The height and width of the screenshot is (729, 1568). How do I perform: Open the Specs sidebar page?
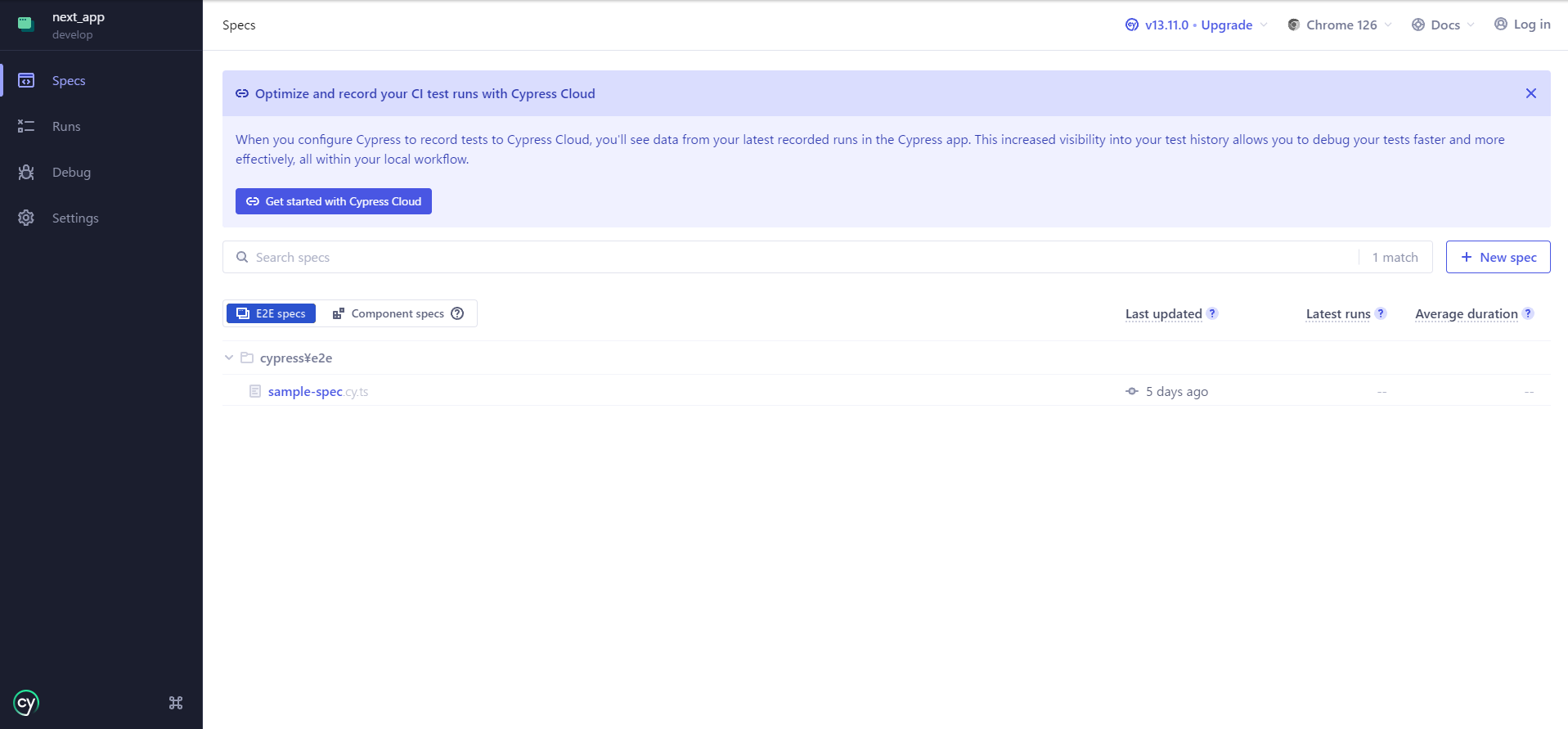[101, 80]
